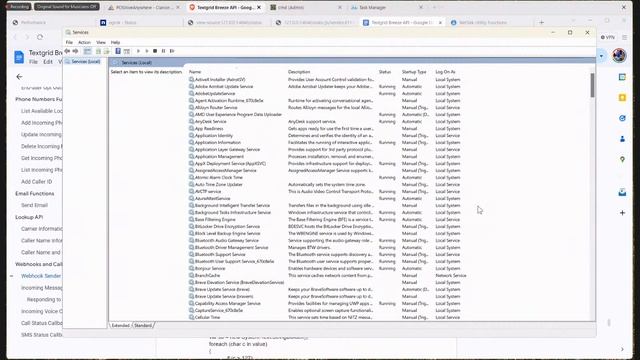The image size is (640, 360).
Task: Switch to the Standard tab
Action: click(143, 325)
